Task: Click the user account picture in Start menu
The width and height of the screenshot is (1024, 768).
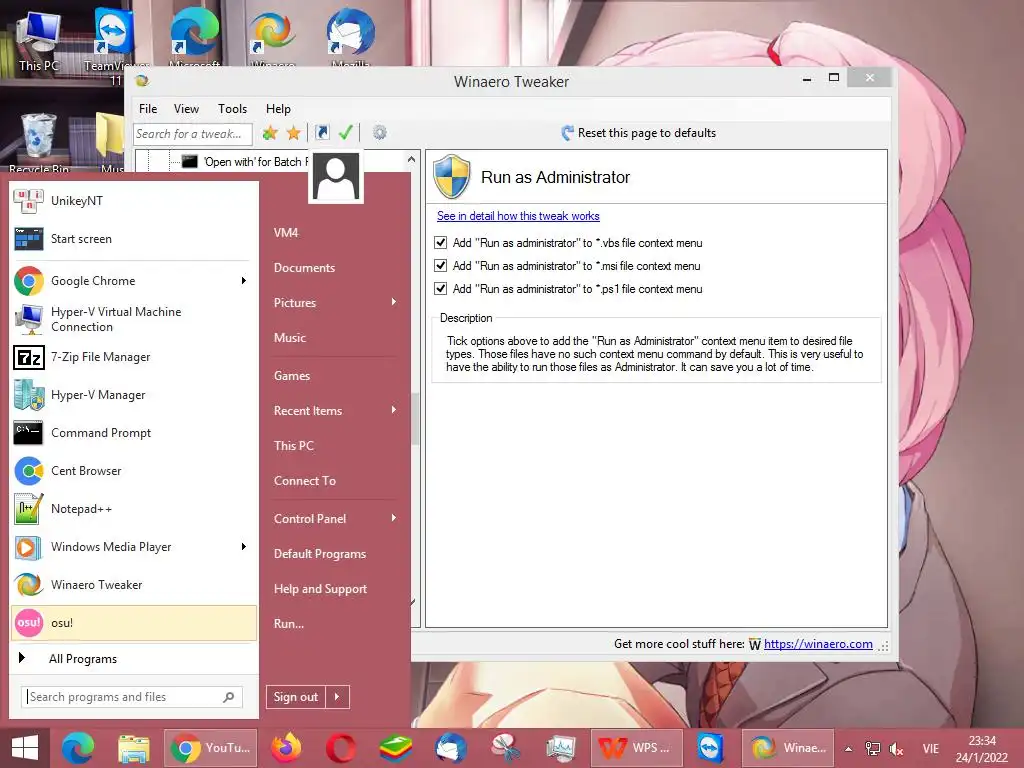Action: tap(336, 177)
